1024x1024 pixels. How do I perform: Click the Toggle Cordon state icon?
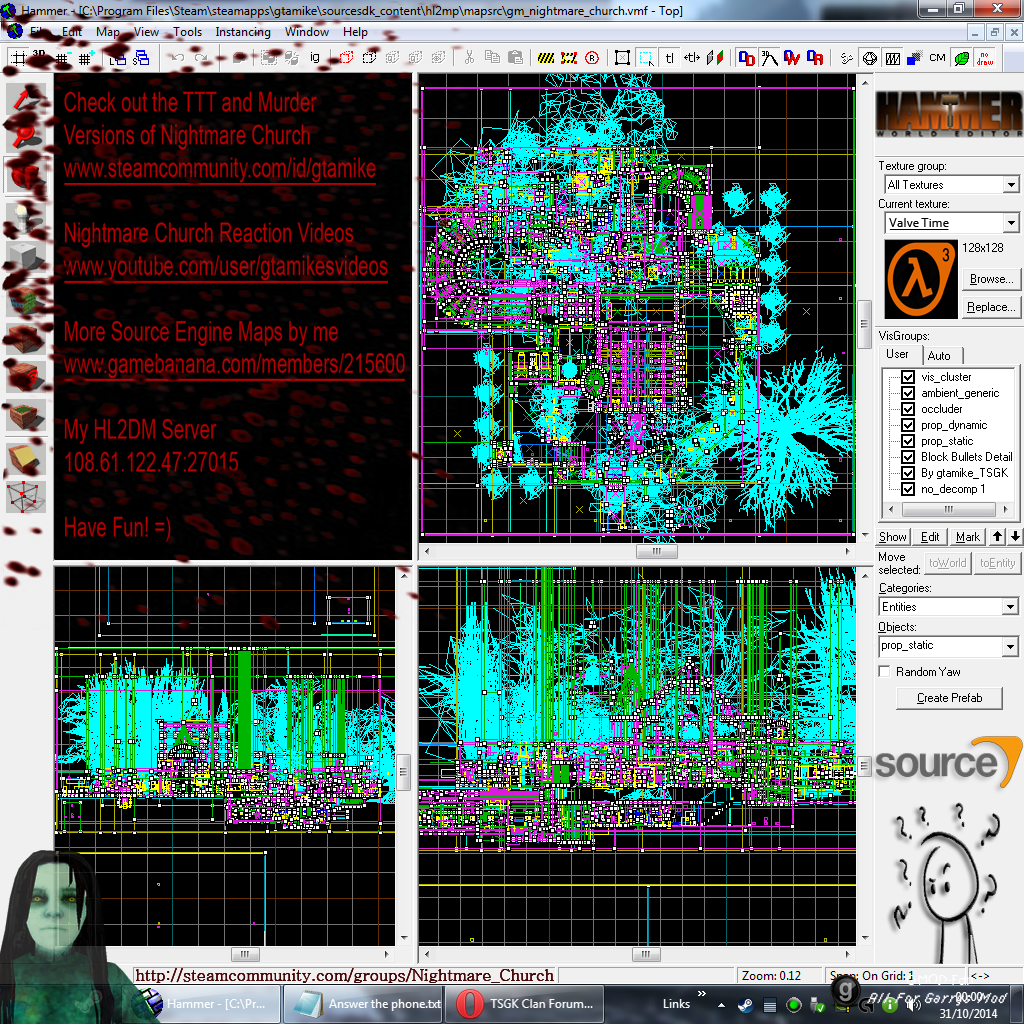546,58
